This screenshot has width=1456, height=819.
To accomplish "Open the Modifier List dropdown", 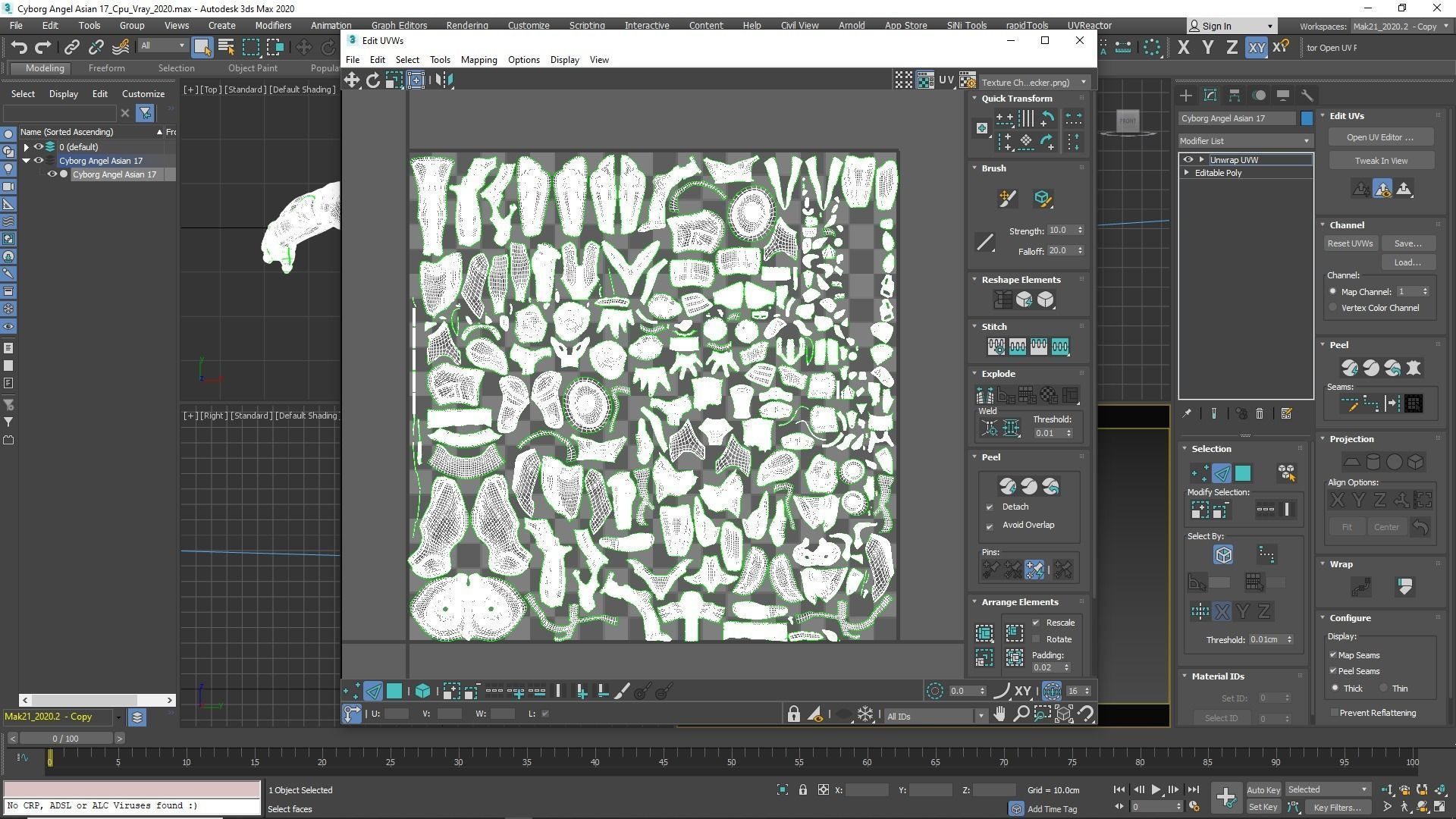I will pos(1244,141).
